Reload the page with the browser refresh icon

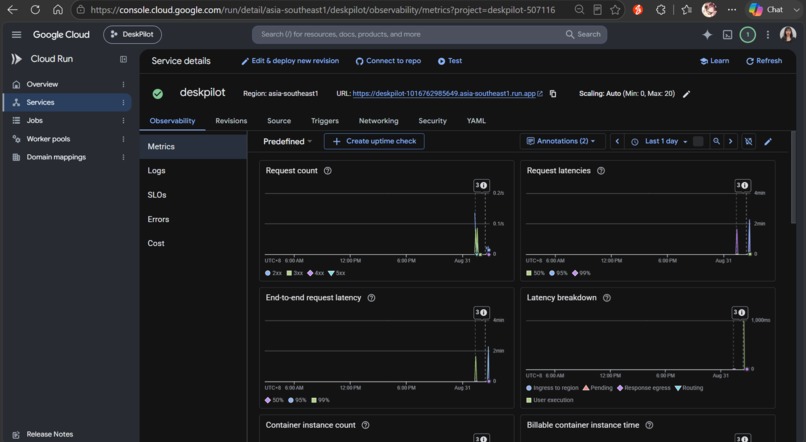click(35, 9)
